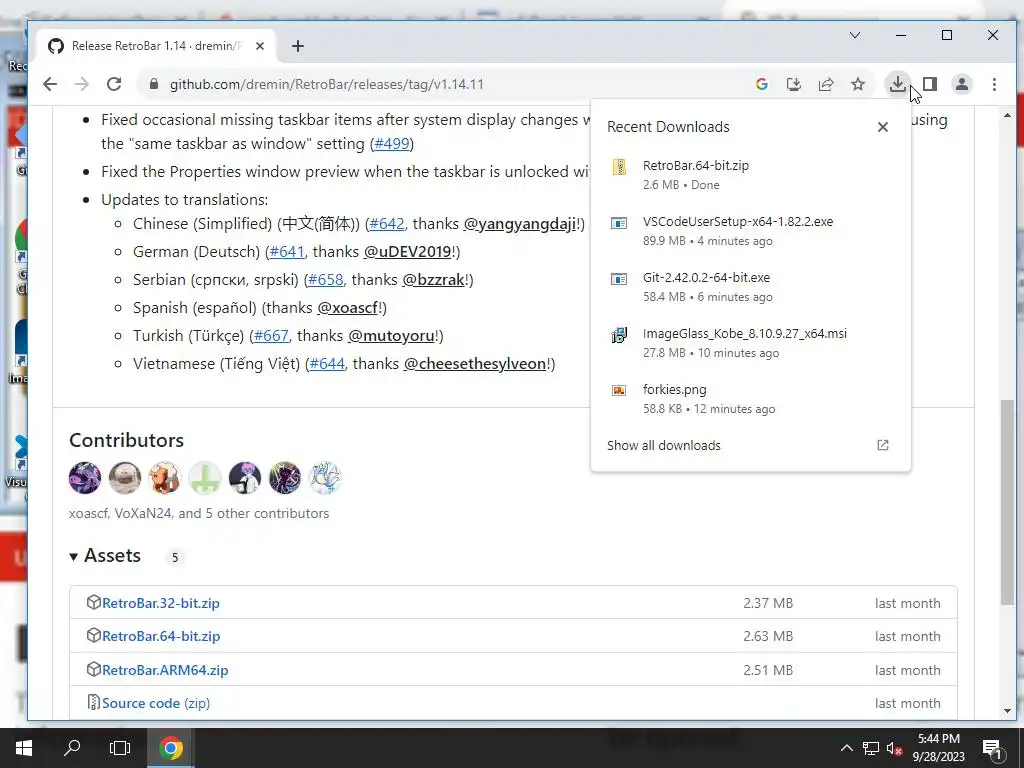
Task: Open the Windows Start menu
Action: 24,748
